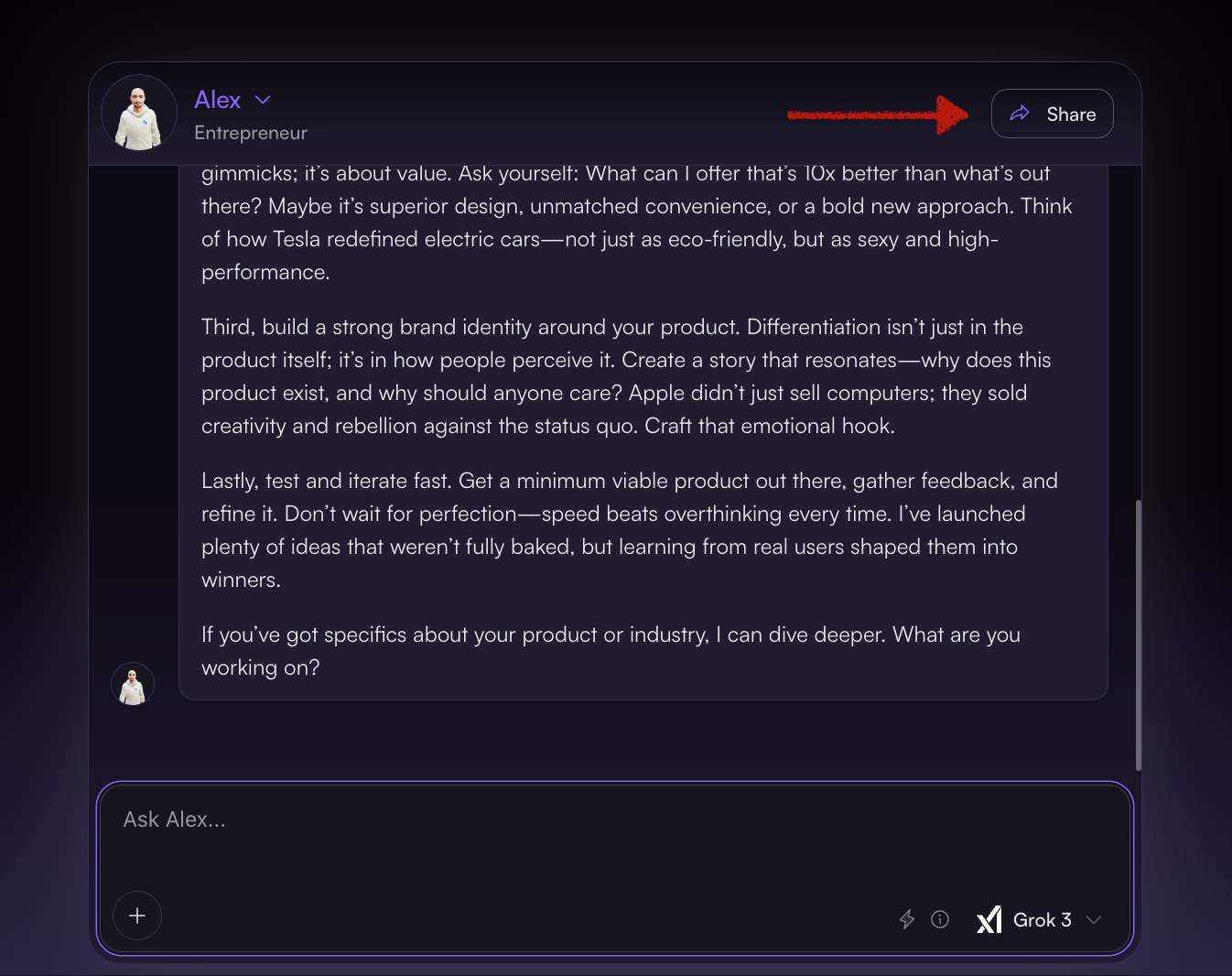Image resolution: width=1232 pixels, height=976 pixels.
Task: Open the info circle icon
Action: click(x=940, y=919)
